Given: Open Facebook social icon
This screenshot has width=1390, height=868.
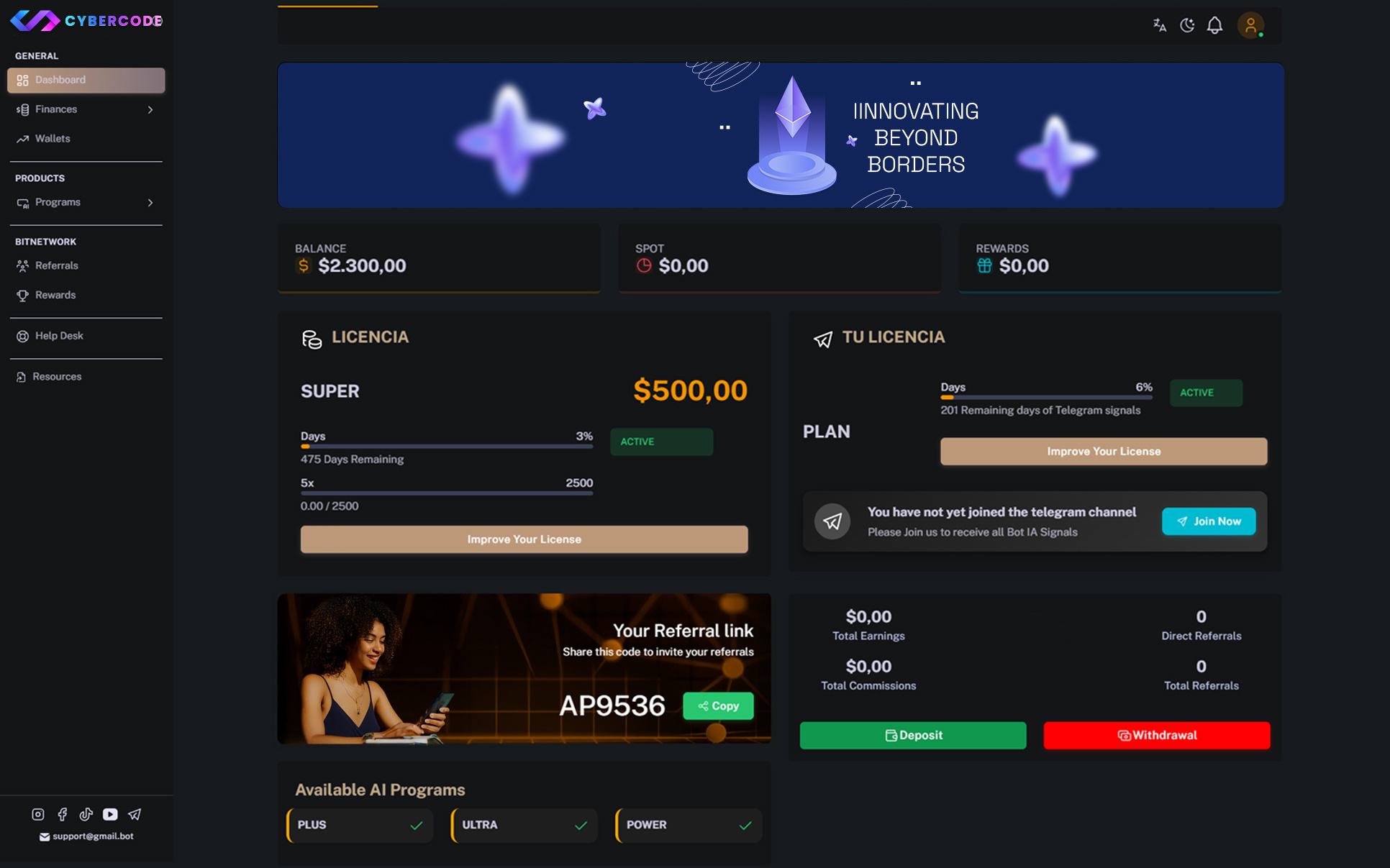Looking at the screenshot, I should (x=63, y=814).
